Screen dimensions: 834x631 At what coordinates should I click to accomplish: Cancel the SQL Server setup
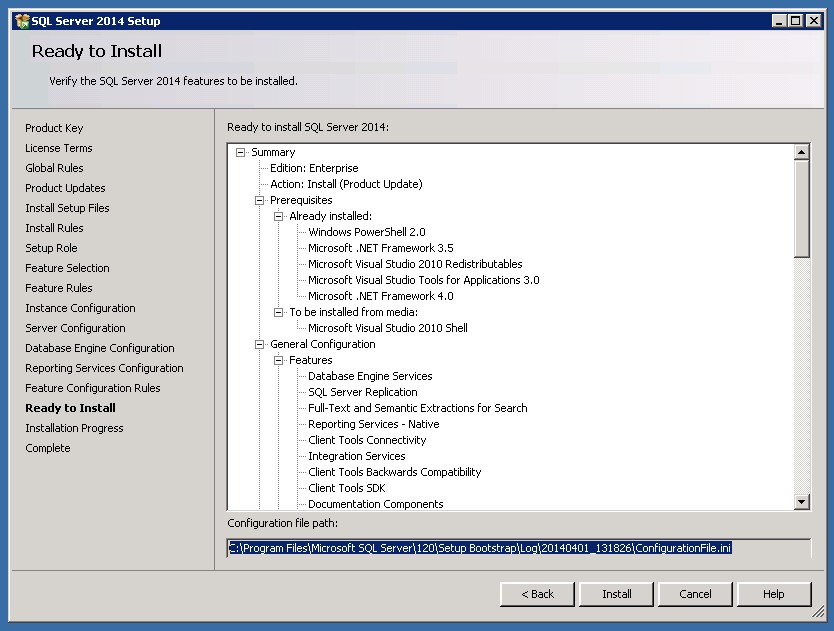point(695,594)
